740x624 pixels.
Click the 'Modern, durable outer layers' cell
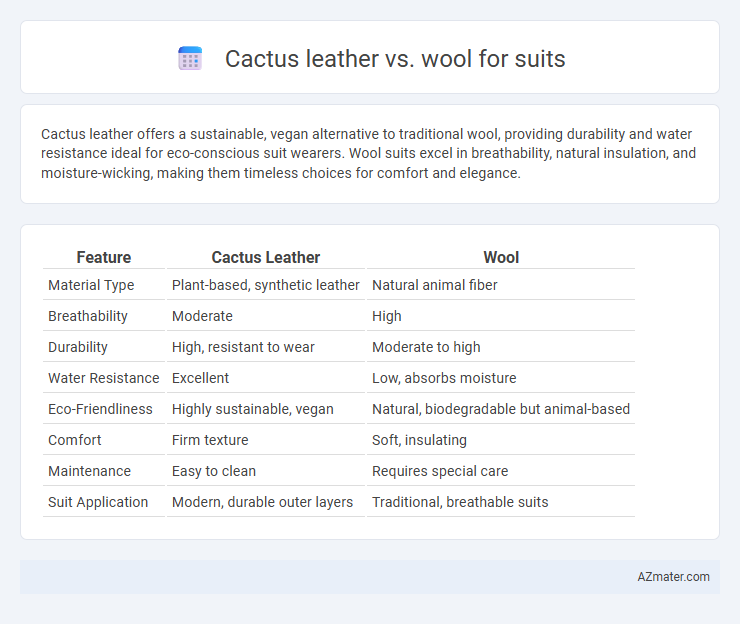click(x=262, y=502)
